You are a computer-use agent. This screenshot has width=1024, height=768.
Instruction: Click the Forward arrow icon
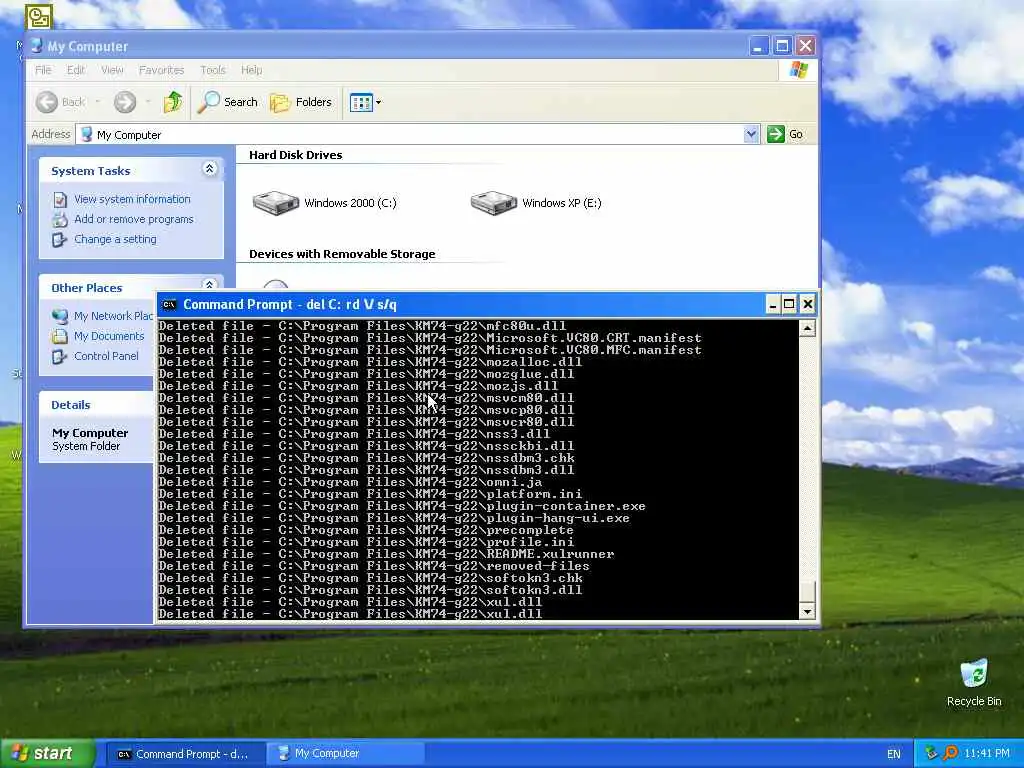click(x=125, y=102)
